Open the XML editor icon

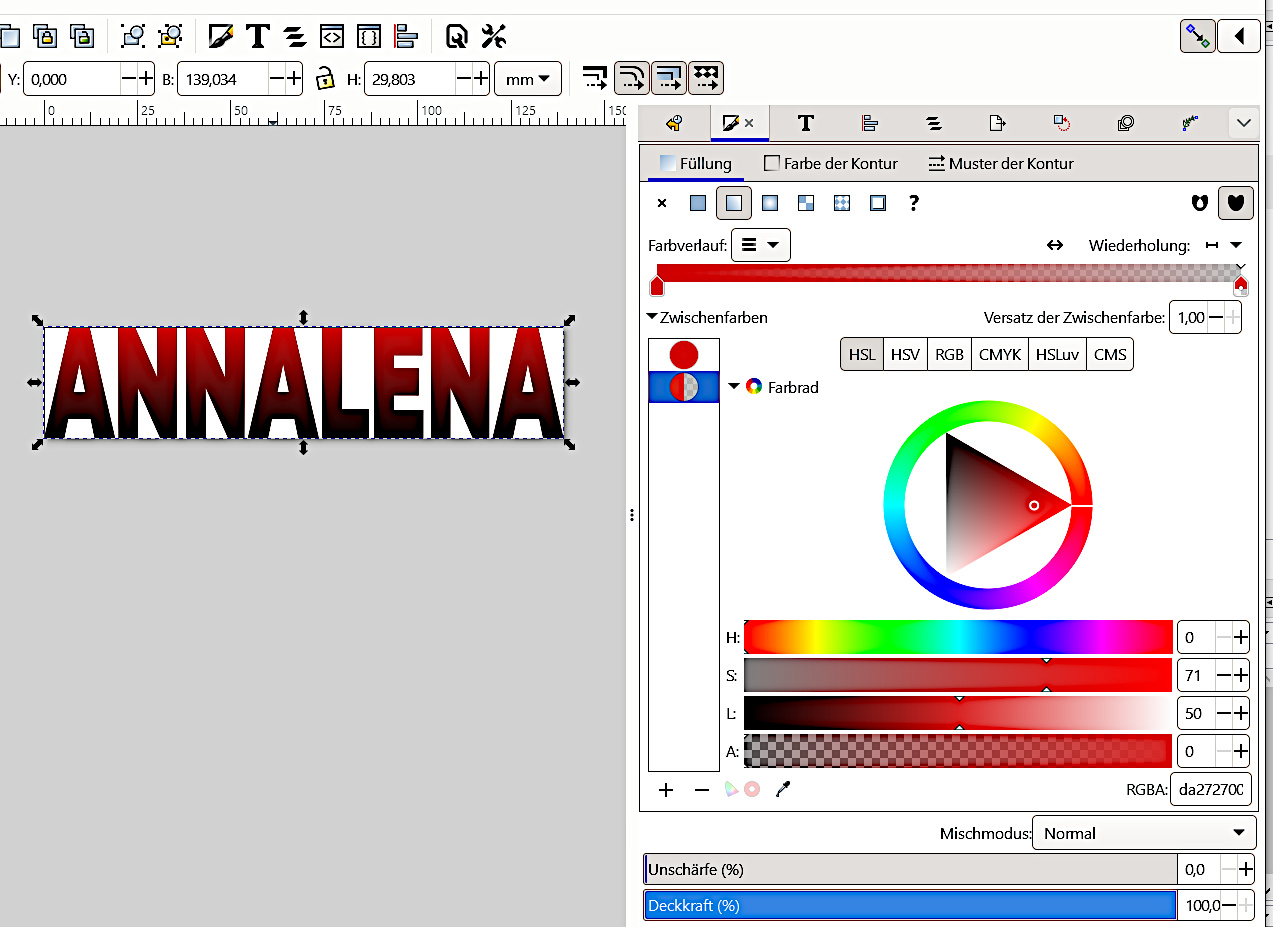(332, 37)
